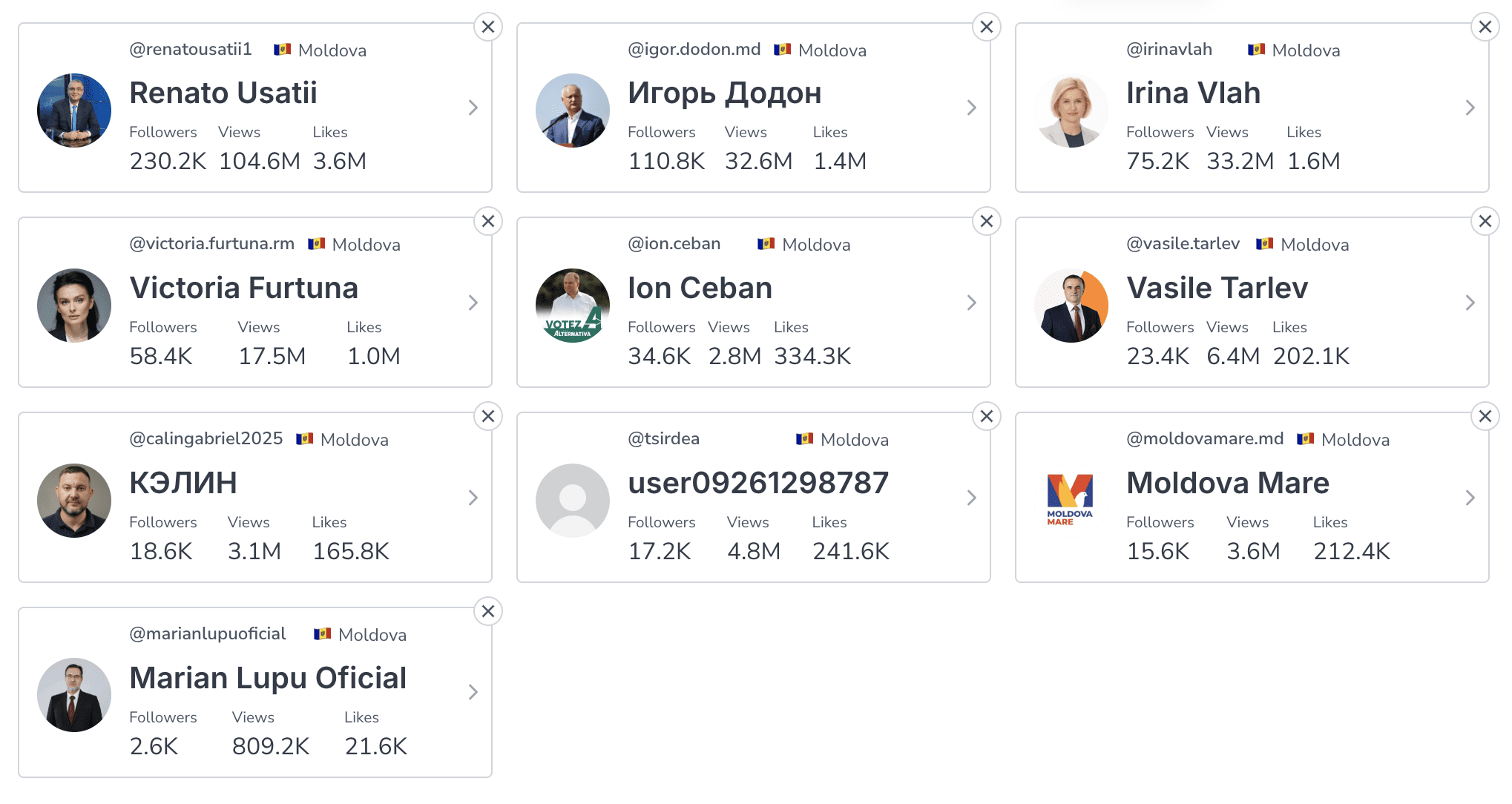
Task: Open the @igor.dodon.md handle
Action: coord(694,50)
